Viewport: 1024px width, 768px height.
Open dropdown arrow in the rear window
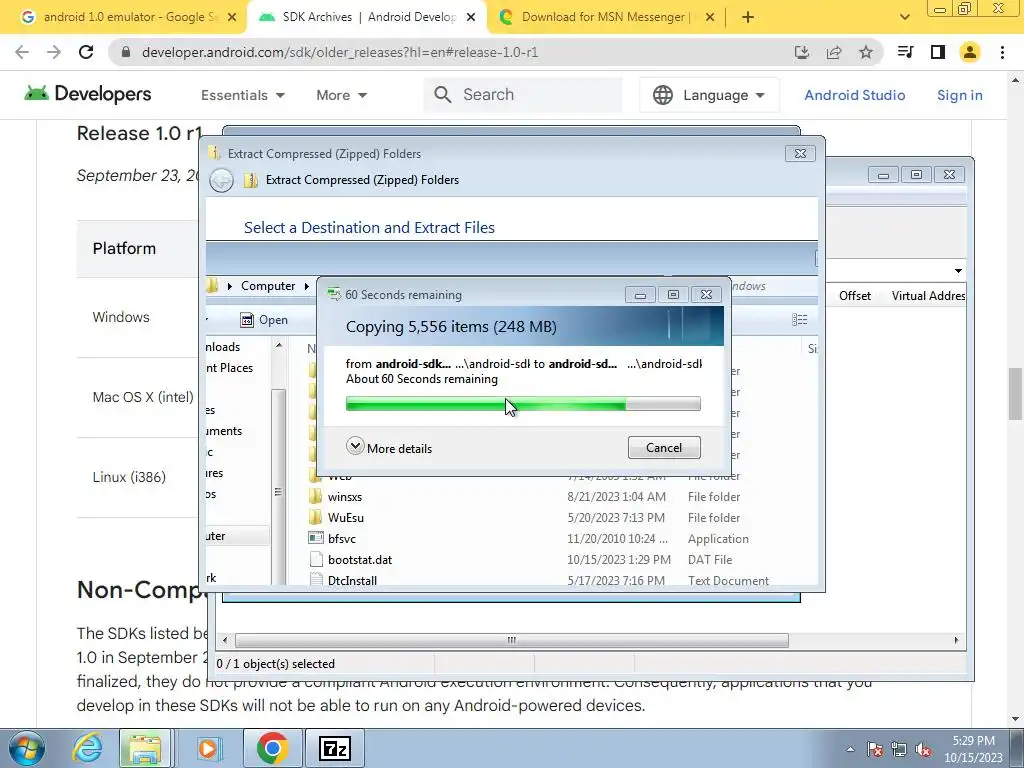(958, 270)
